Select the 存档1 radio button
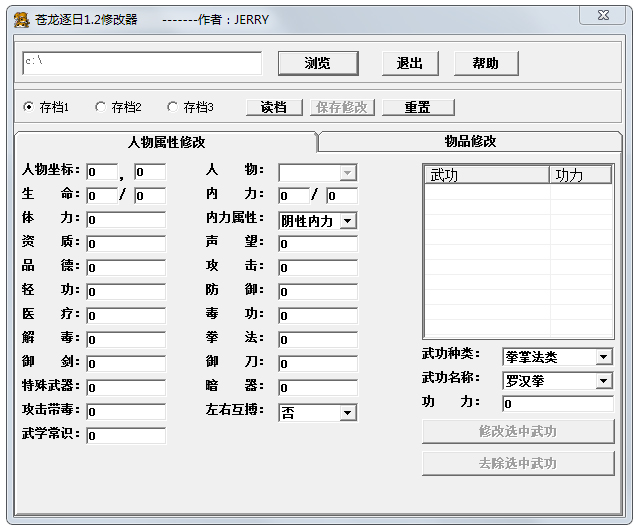 coord(28,107)
